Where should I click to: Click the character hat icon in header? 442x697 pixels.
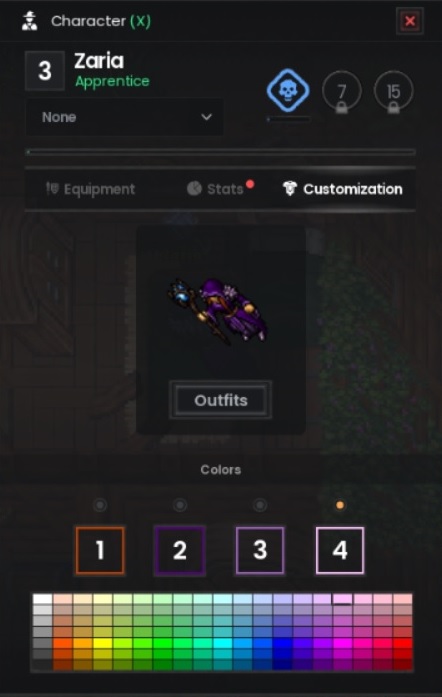[30, 21]
